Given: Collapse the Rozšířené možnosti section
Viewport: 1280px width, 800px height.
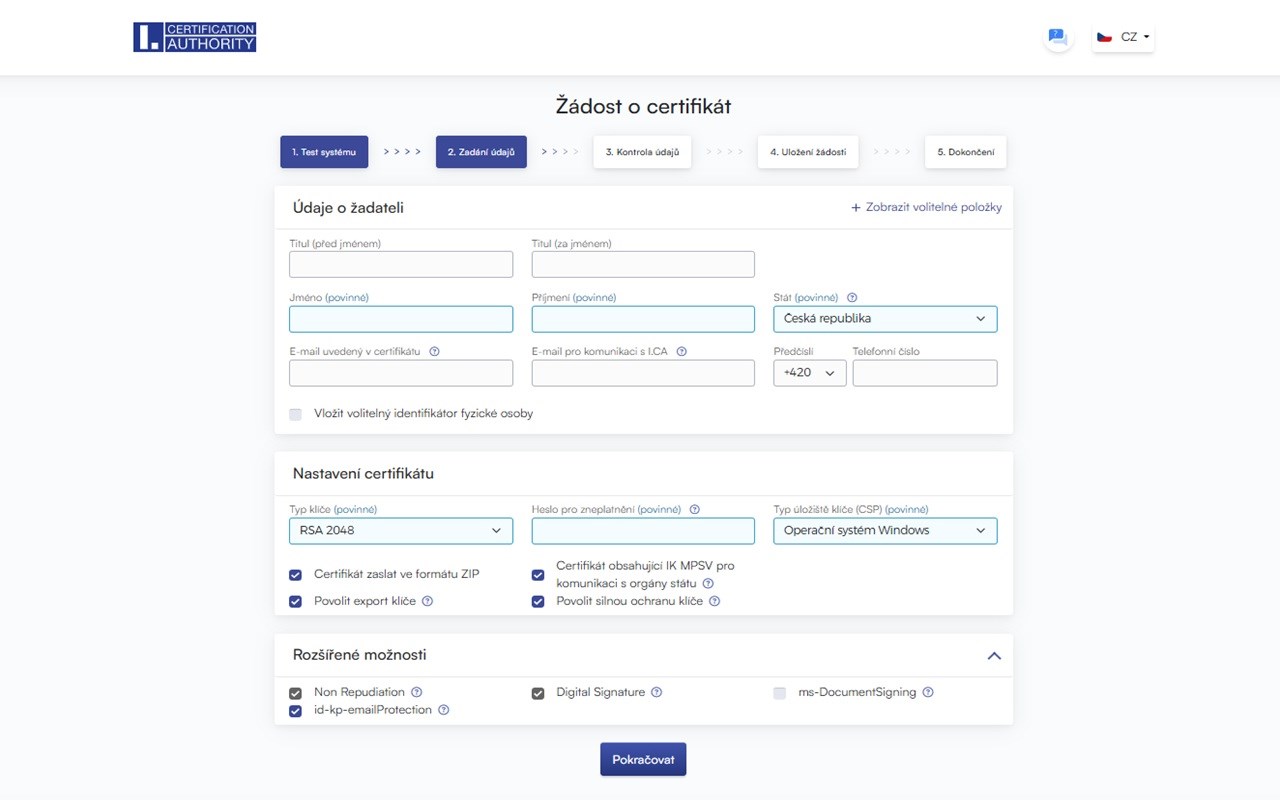Looking at the screenshot, I should [x=994, y=656].
